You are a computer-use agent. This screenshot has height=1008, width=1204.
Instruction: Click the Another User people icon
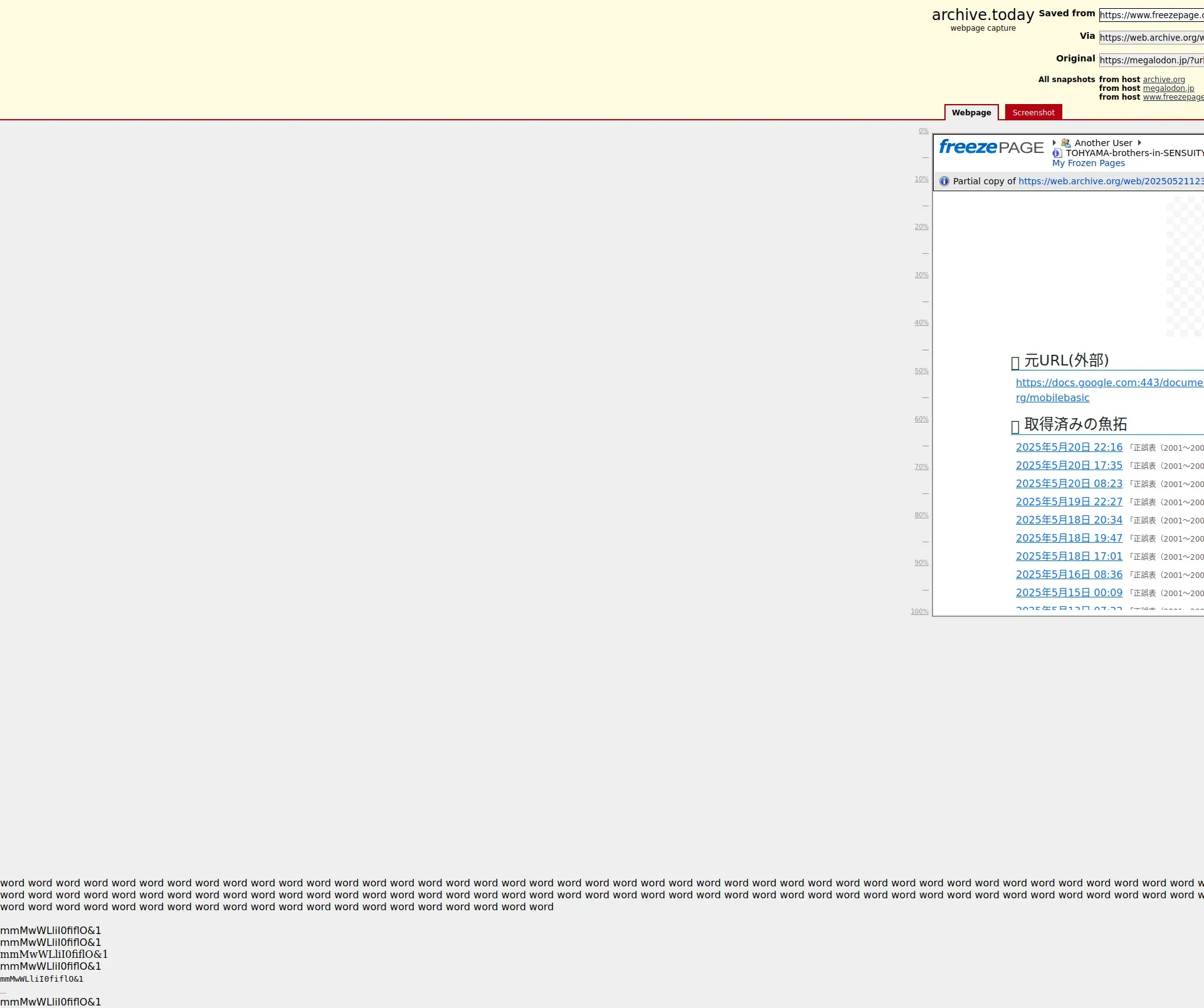click(1065, 143)
